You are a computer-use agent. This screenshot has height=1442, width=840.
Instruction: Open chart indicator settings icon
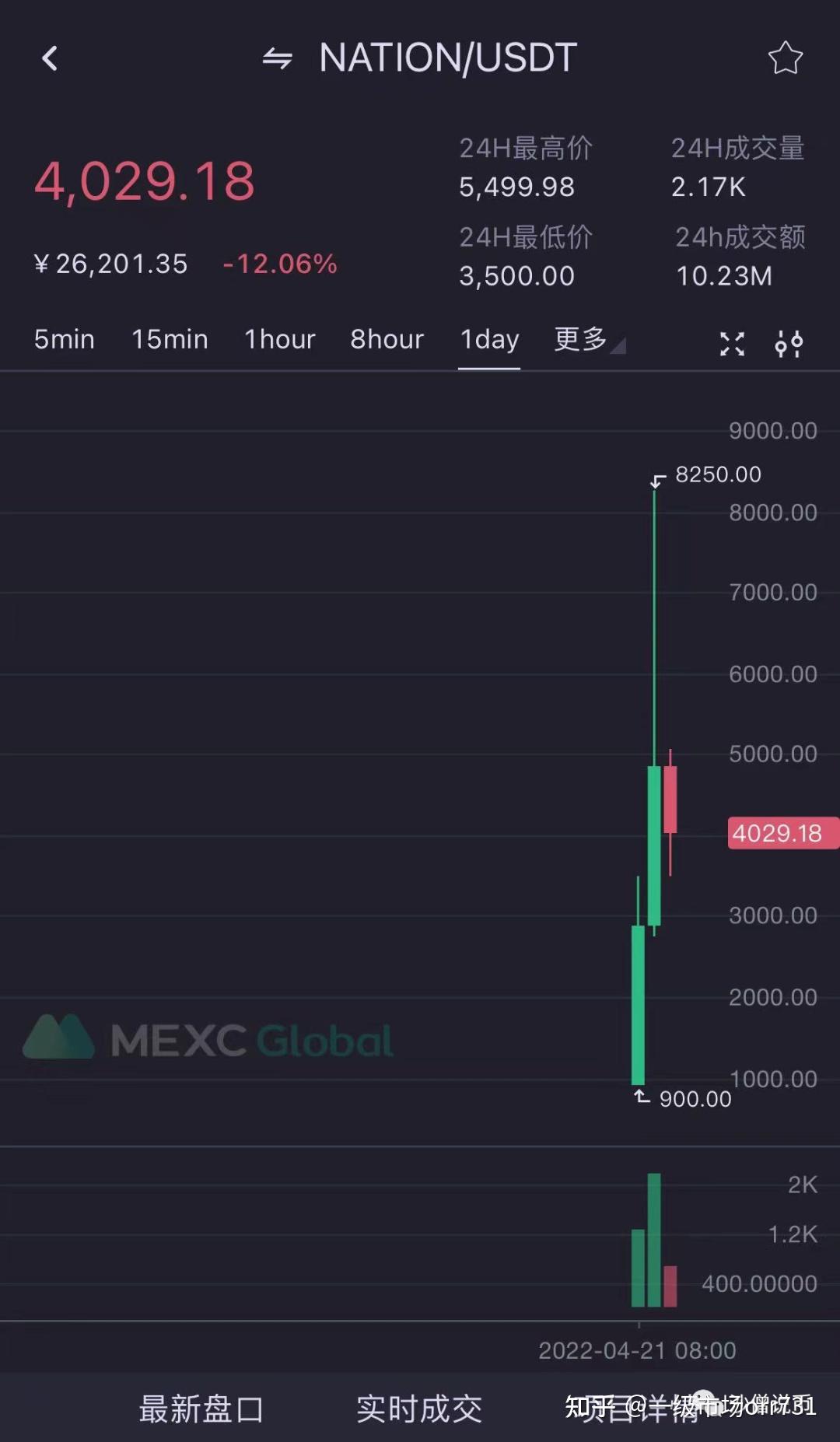(x=789, y=343)
